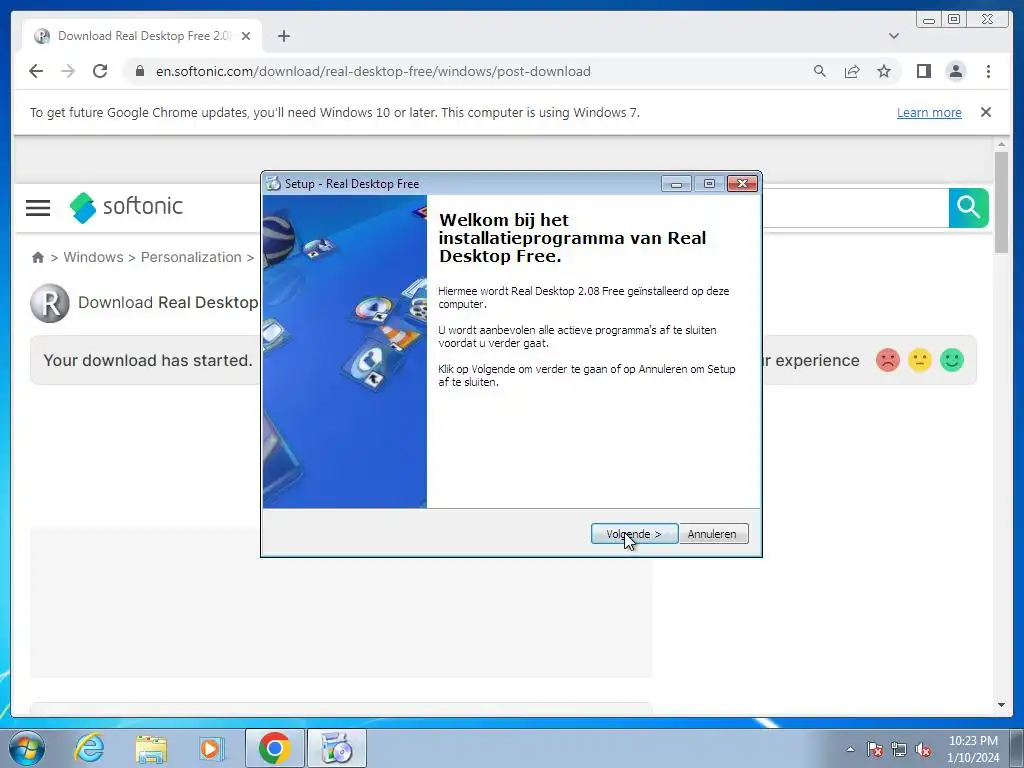Switch to Chrome in the taskbar
This screenshot has width=1024, height=768.
[x=274, y=748]
